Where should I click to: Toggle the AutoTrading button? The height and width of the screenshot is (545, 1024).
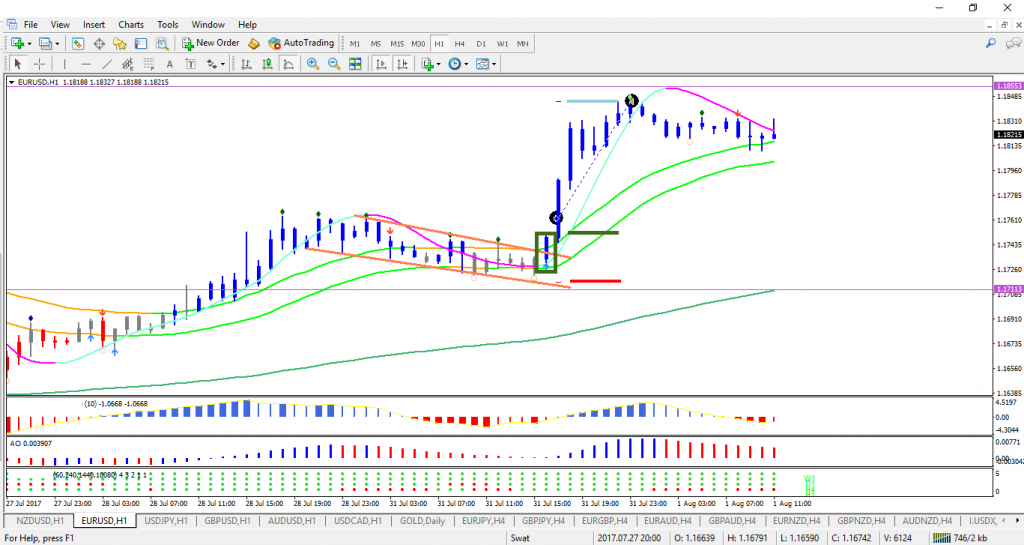point(301,43)
